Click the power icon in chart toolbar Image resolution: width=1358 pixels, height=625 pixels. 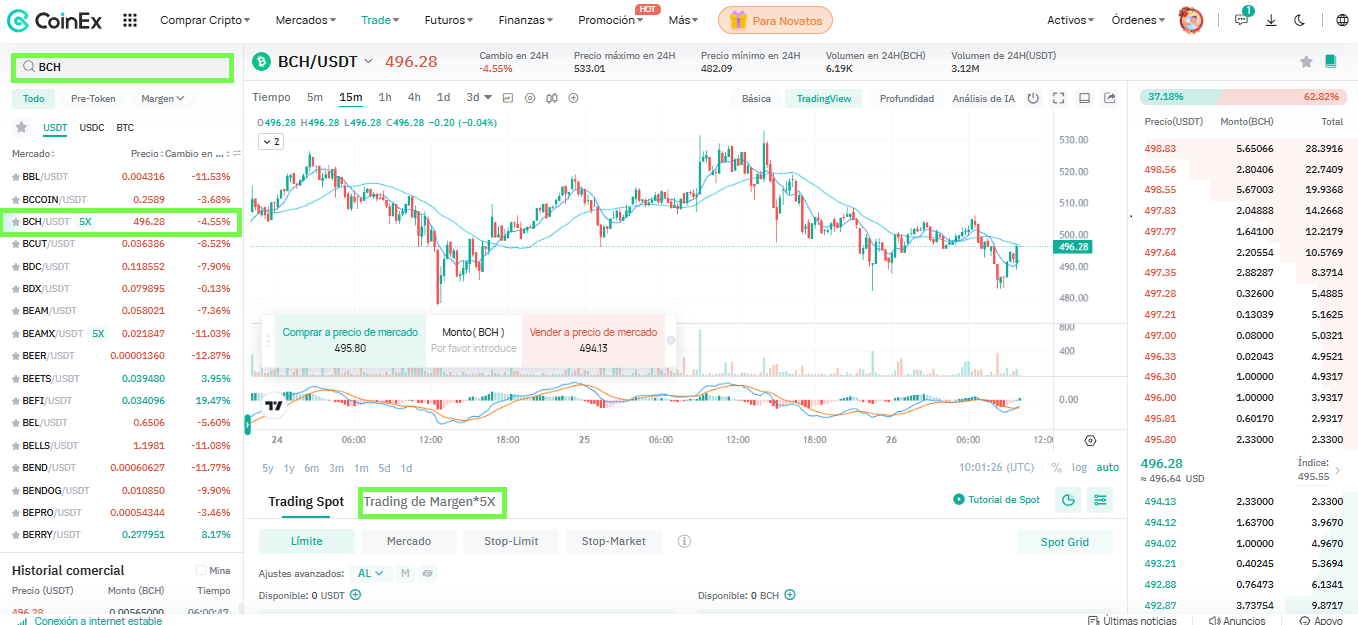pyautogui.click(x=1033, y=98)
